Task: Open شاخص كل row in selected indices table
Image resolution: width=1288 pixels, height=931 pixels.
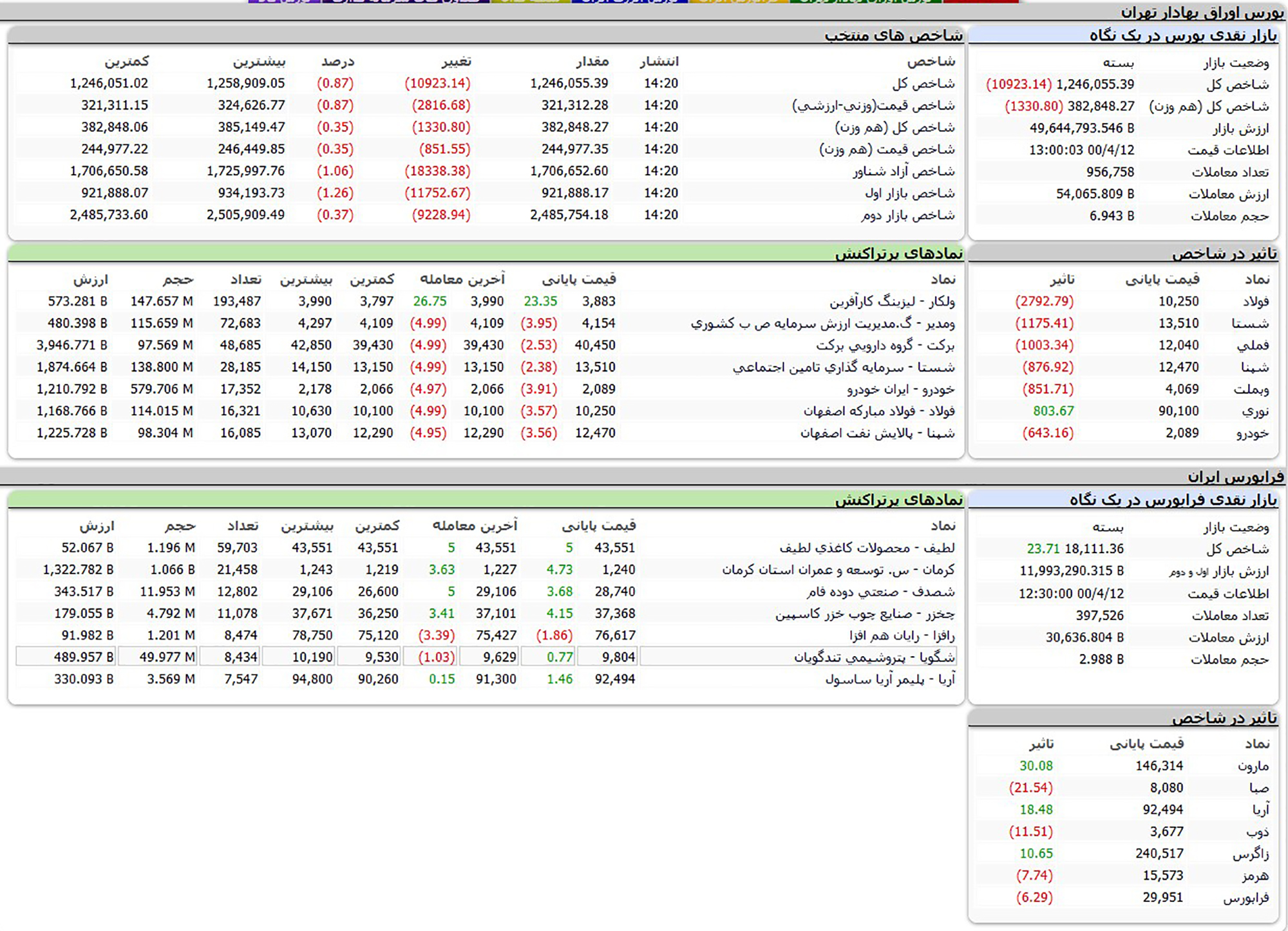Action: pos(923,84)
